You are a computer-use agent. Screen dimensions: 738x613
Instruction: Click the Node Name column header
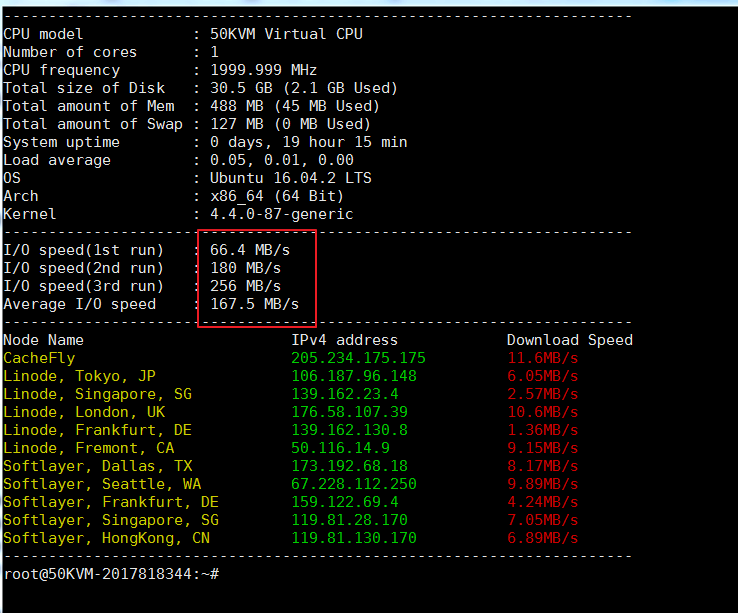pyautogui.click(x=43, y=340)
